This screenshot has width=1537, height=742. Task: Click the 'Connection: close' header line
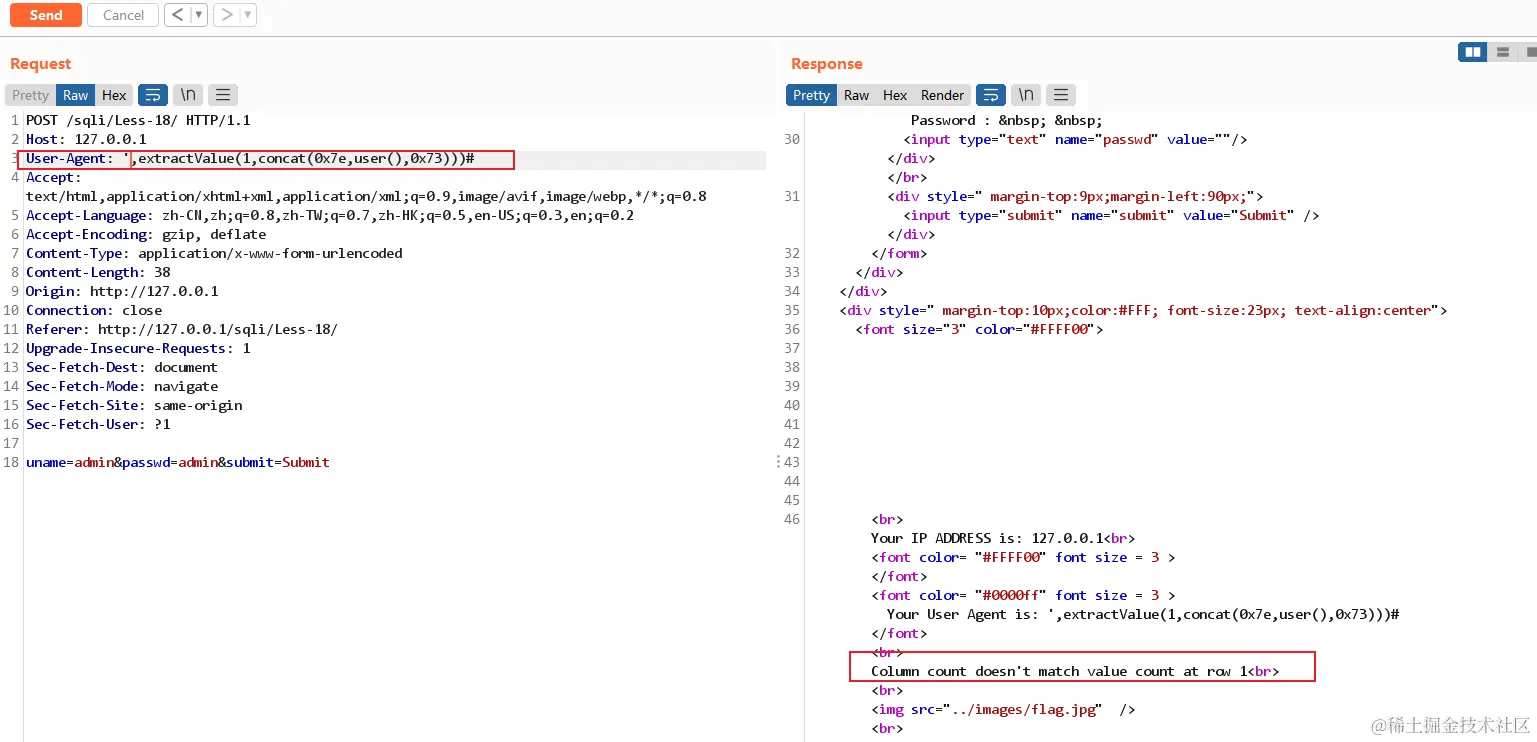click(94, 310)
